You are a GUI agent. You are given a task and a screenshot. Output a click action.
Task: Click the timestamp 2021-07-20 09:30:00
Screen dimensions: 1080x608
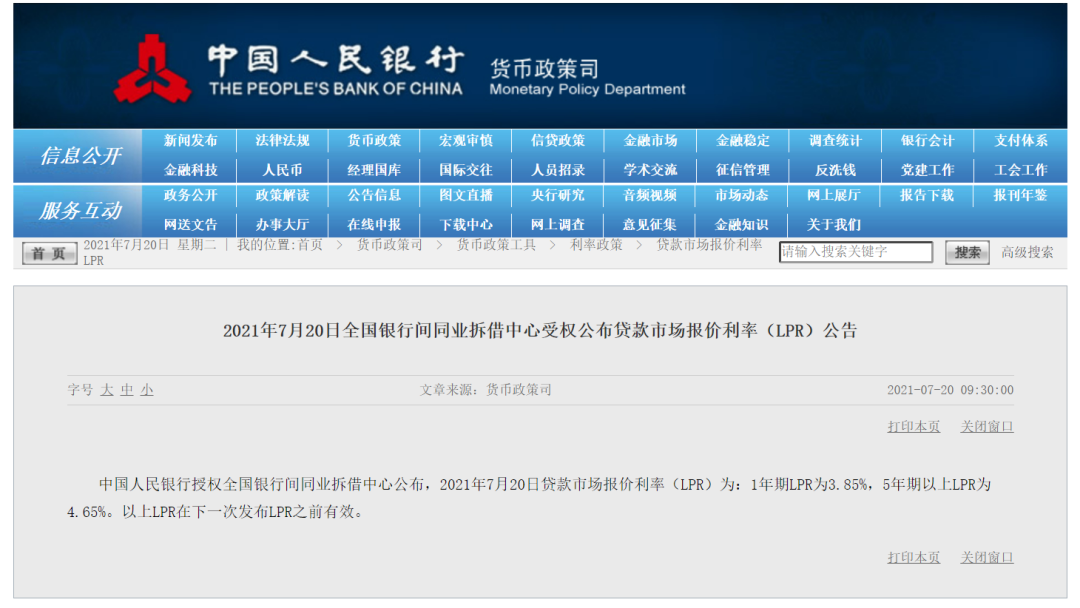click(x=950, y=390)
